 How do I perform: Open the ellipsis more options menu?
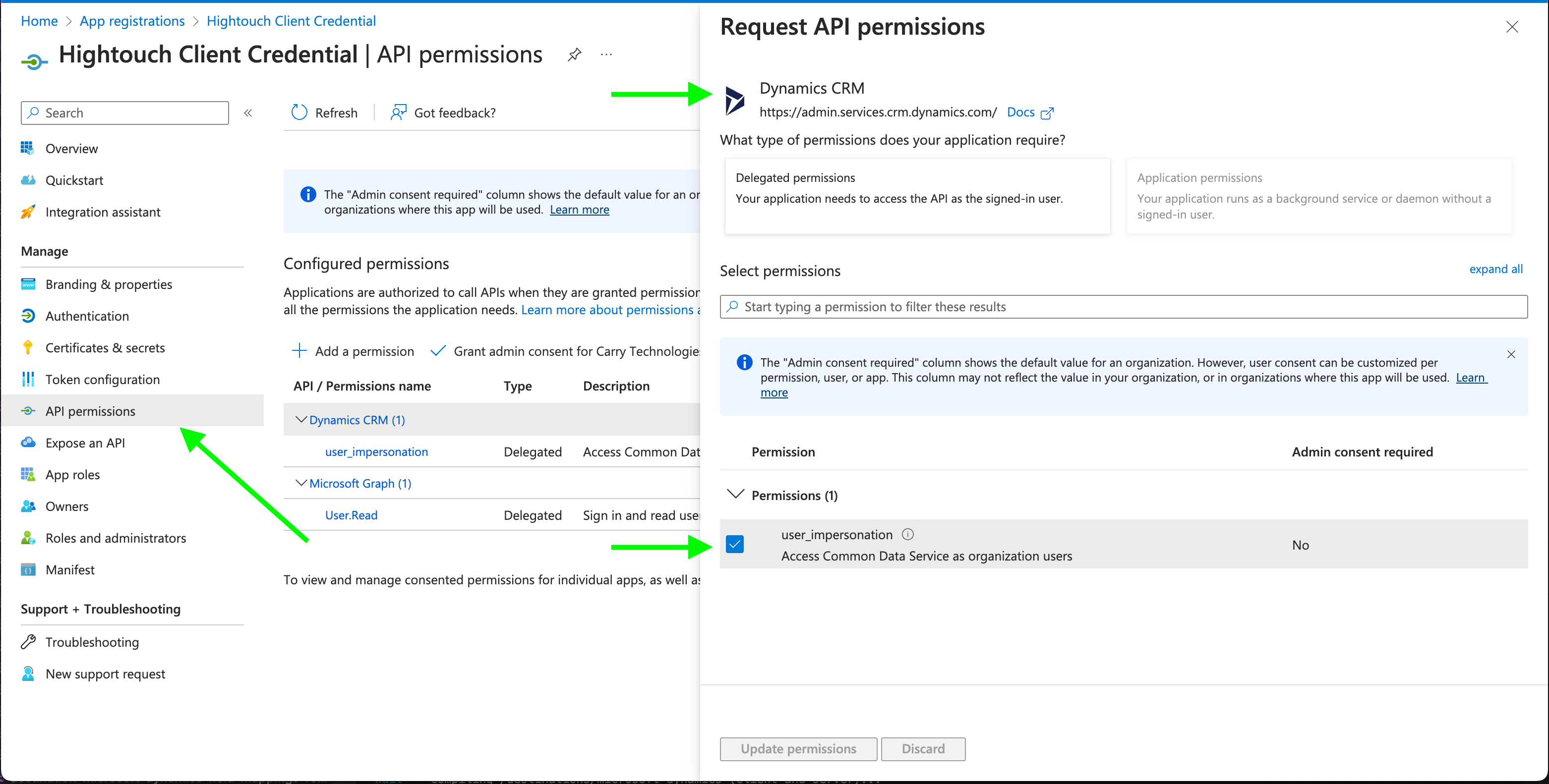point(606,55)
